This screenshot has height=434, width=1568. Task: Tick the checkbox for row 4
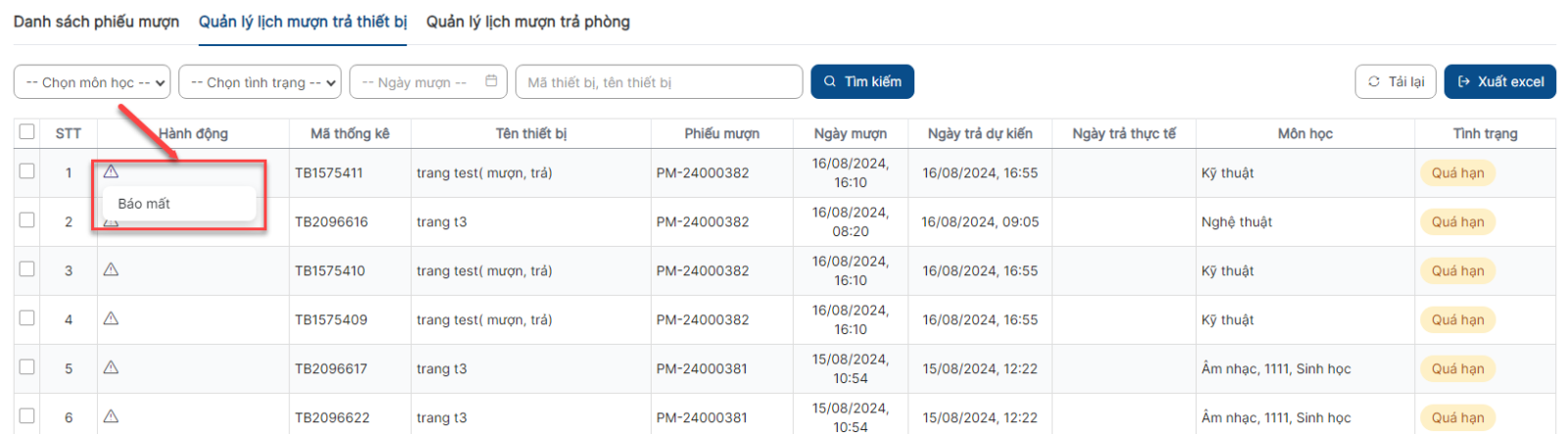pyautogui.click(x=26, y=317)
